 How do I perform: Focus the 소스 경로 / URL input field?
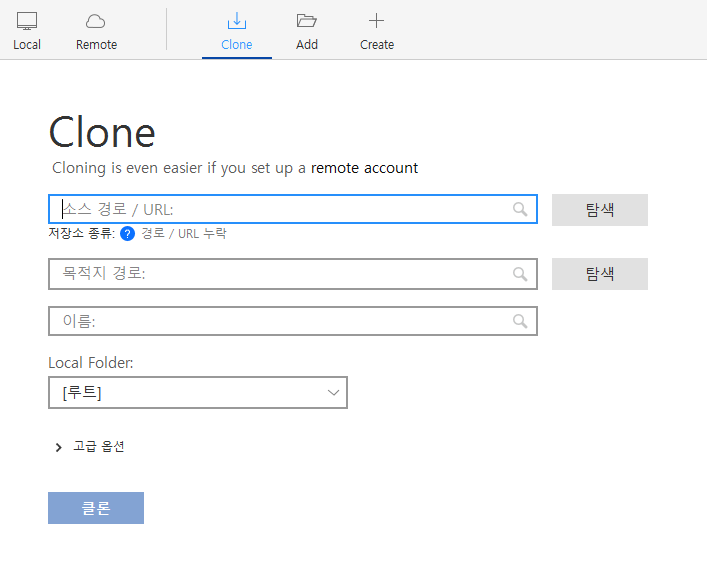[280, 209]
